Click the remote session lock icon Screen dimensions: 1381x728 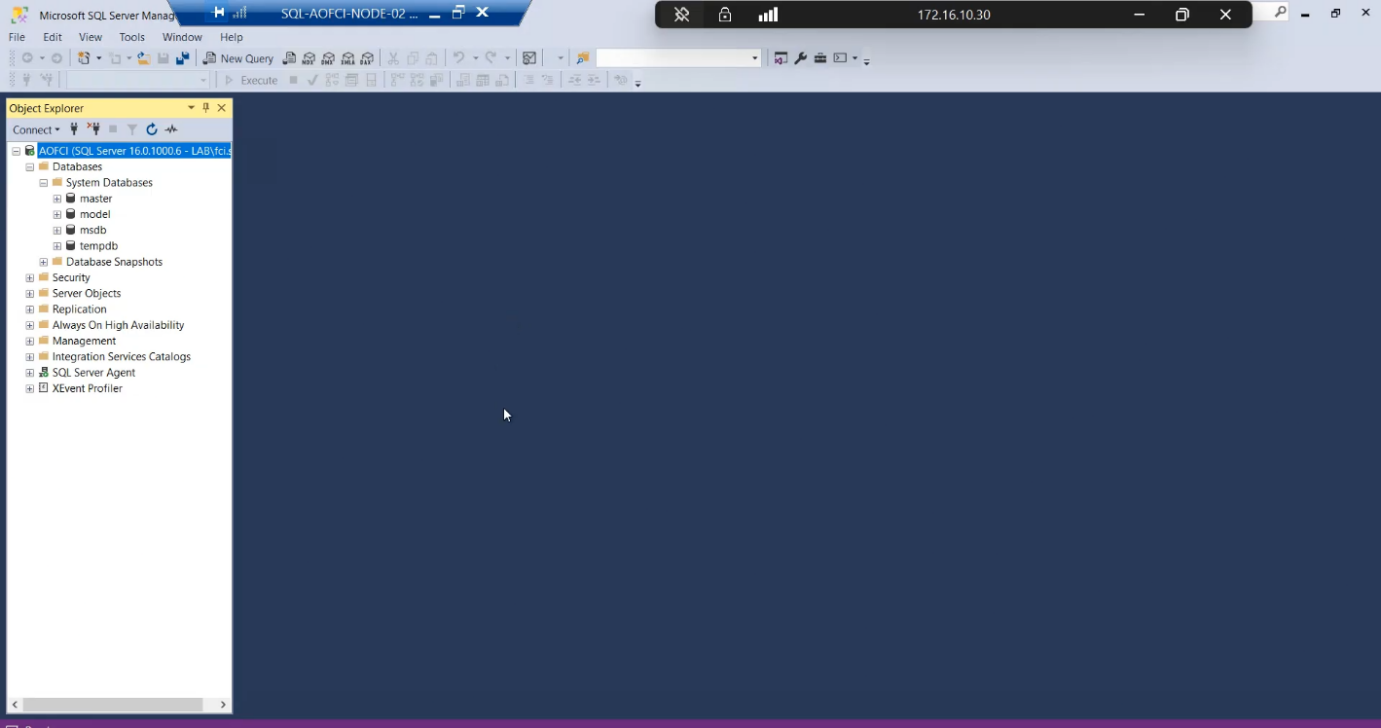click(725, 14)
